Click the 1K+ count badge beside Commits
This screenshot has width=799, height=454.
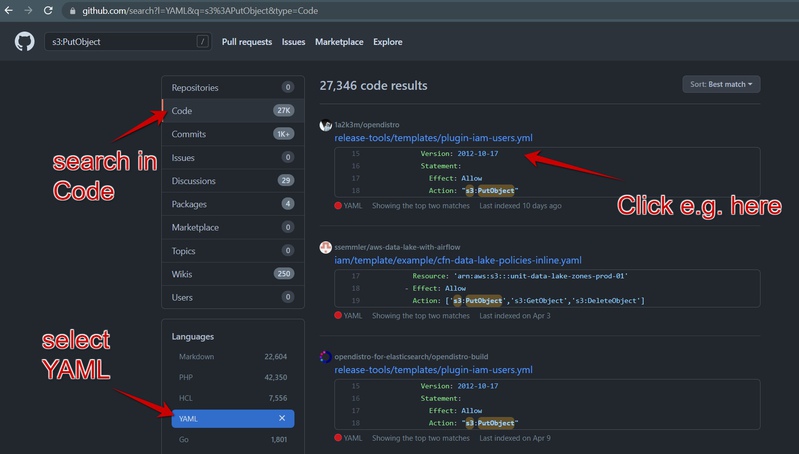[x=283, y=134]
